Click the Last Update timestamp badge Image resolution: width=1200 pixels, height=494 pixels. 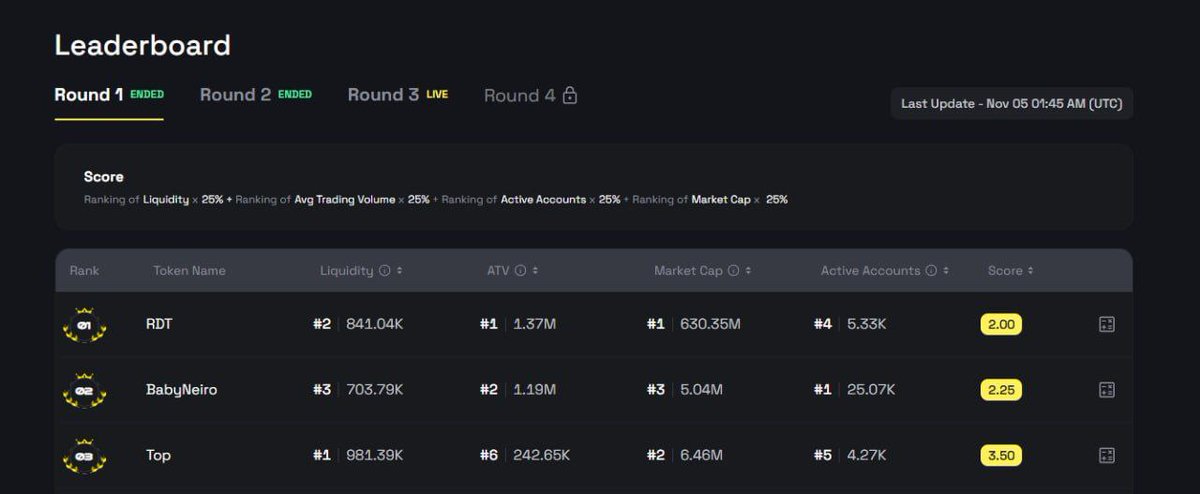coord(1012,103)
